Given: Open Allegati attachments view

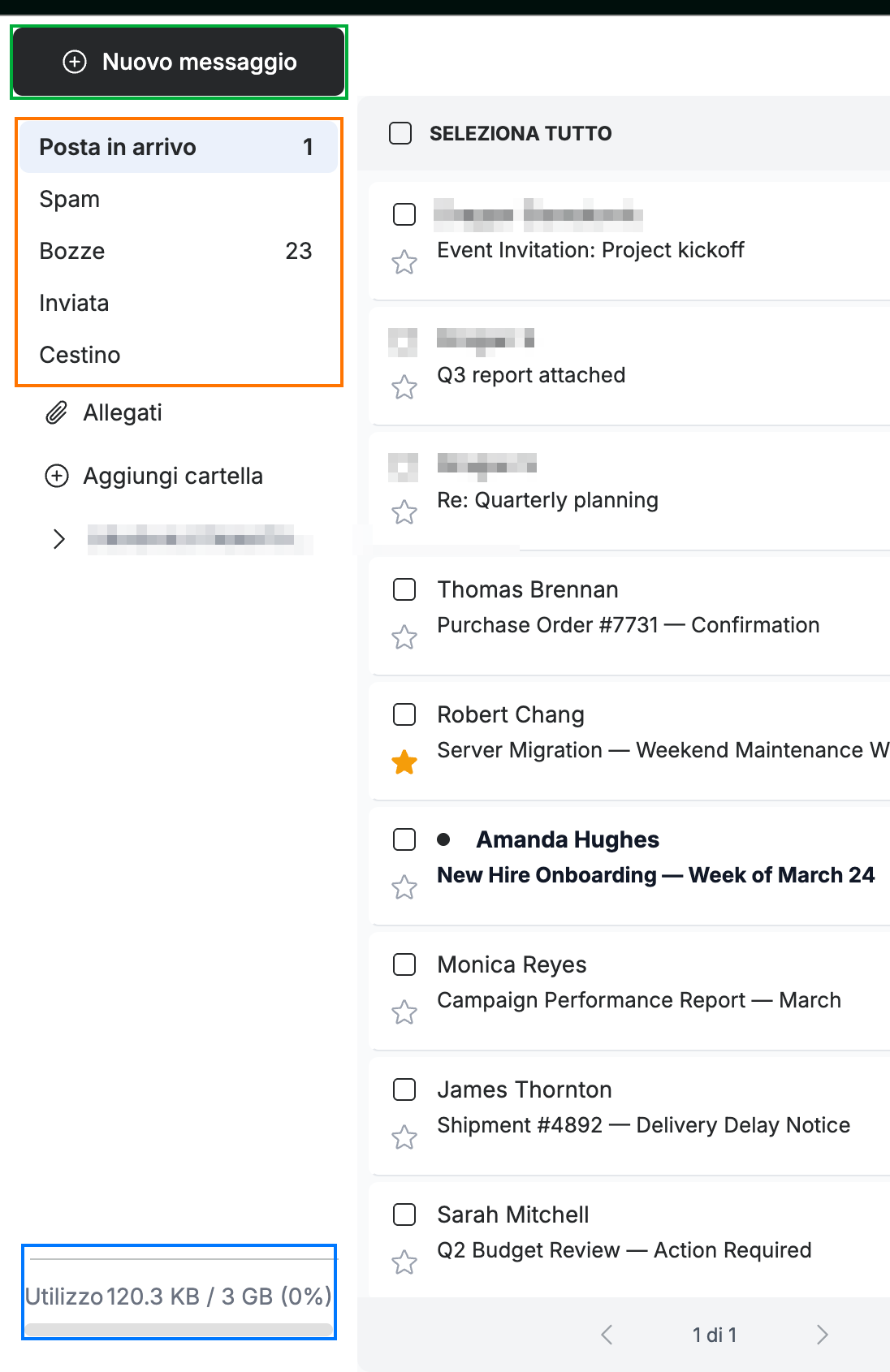Looking at the screenshot, I should coord(123,412).
